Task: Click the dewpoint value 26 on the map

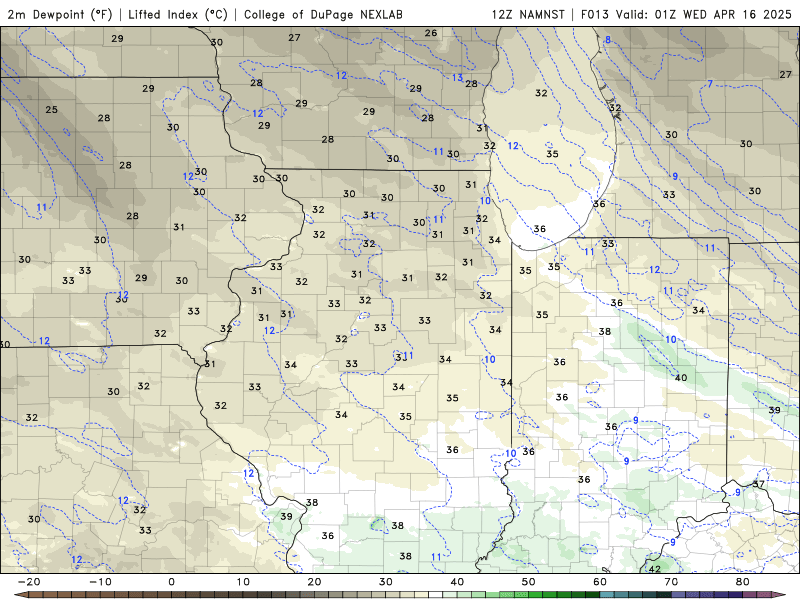Action: click(431, 33)
